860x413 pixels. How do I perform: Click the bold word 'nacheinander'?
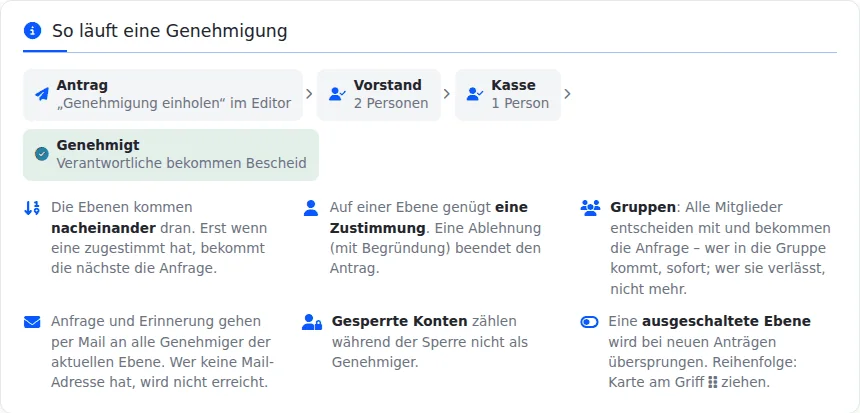[103, 228]
